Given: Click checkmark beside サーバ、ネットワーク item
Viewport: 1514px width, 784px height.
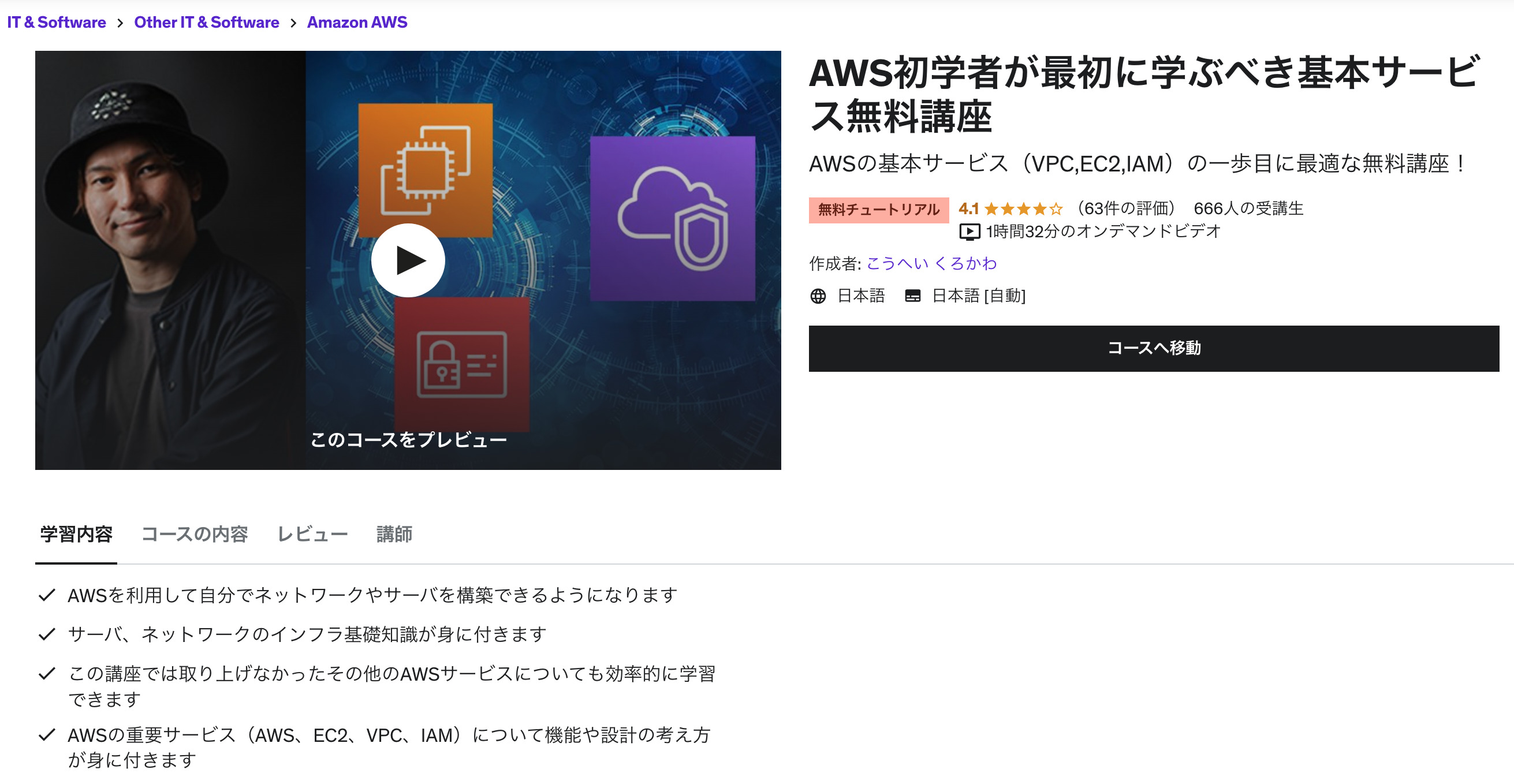Looking at the screenshot, I should (46, 634).
